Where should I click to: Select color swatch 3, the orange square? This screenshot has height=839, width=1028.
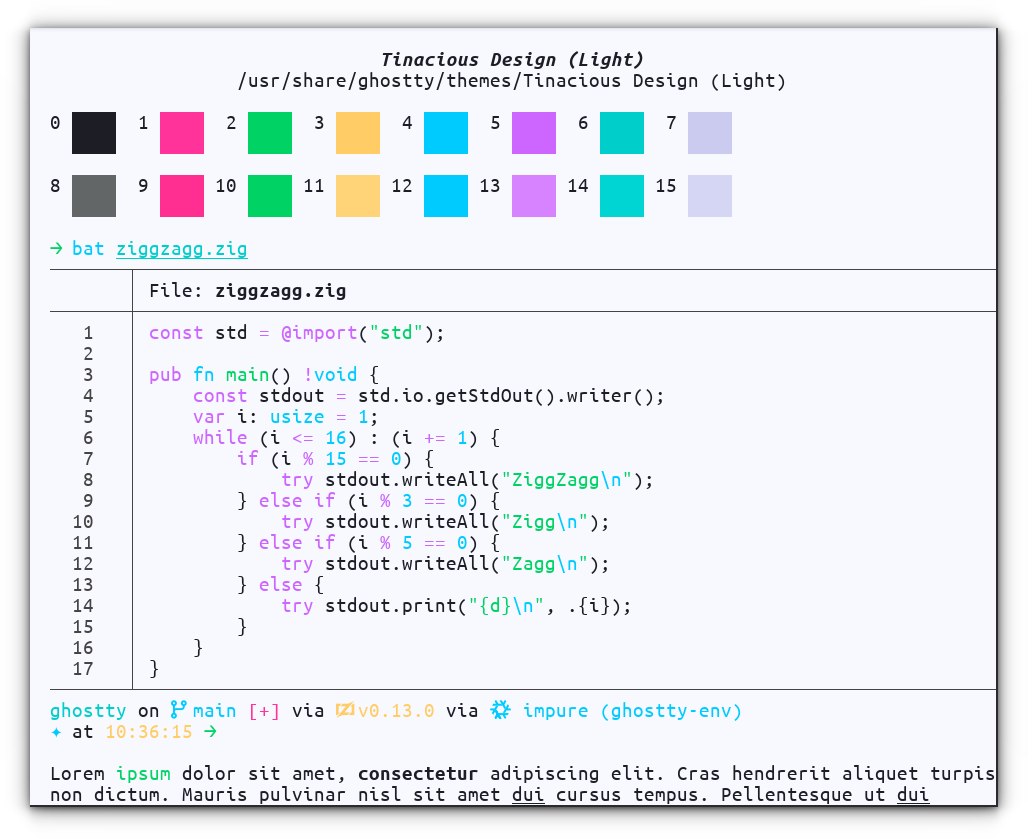coord(357,133)
